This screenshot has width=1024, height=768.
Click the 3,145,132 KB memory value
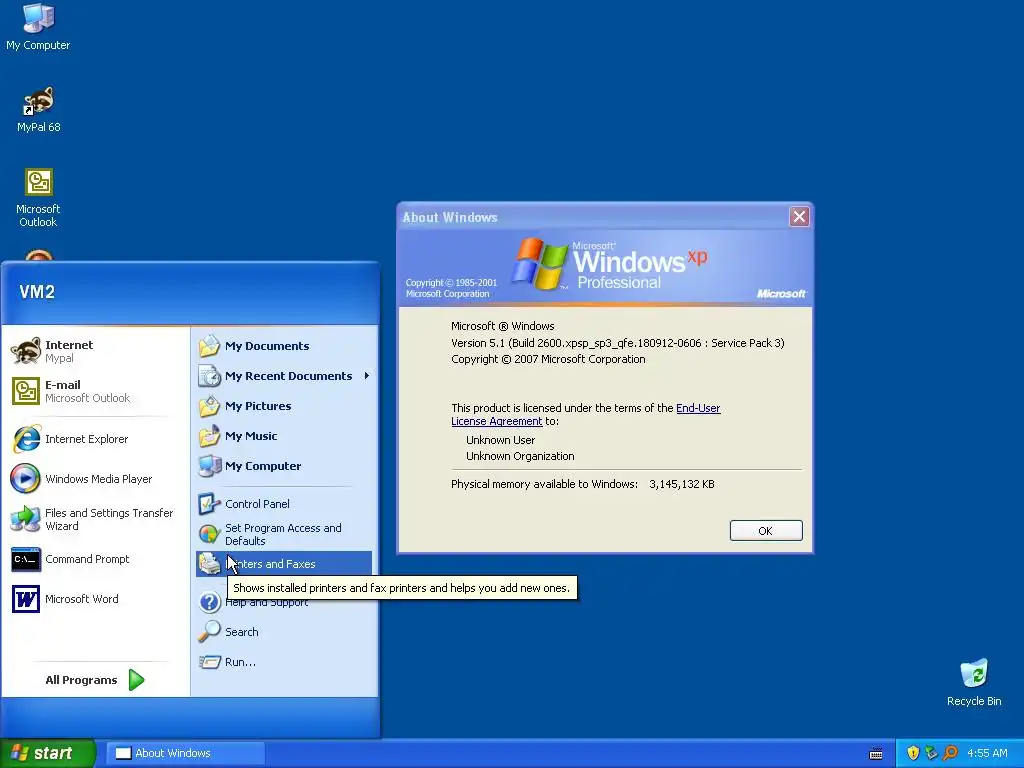click(x=682, y=484)
